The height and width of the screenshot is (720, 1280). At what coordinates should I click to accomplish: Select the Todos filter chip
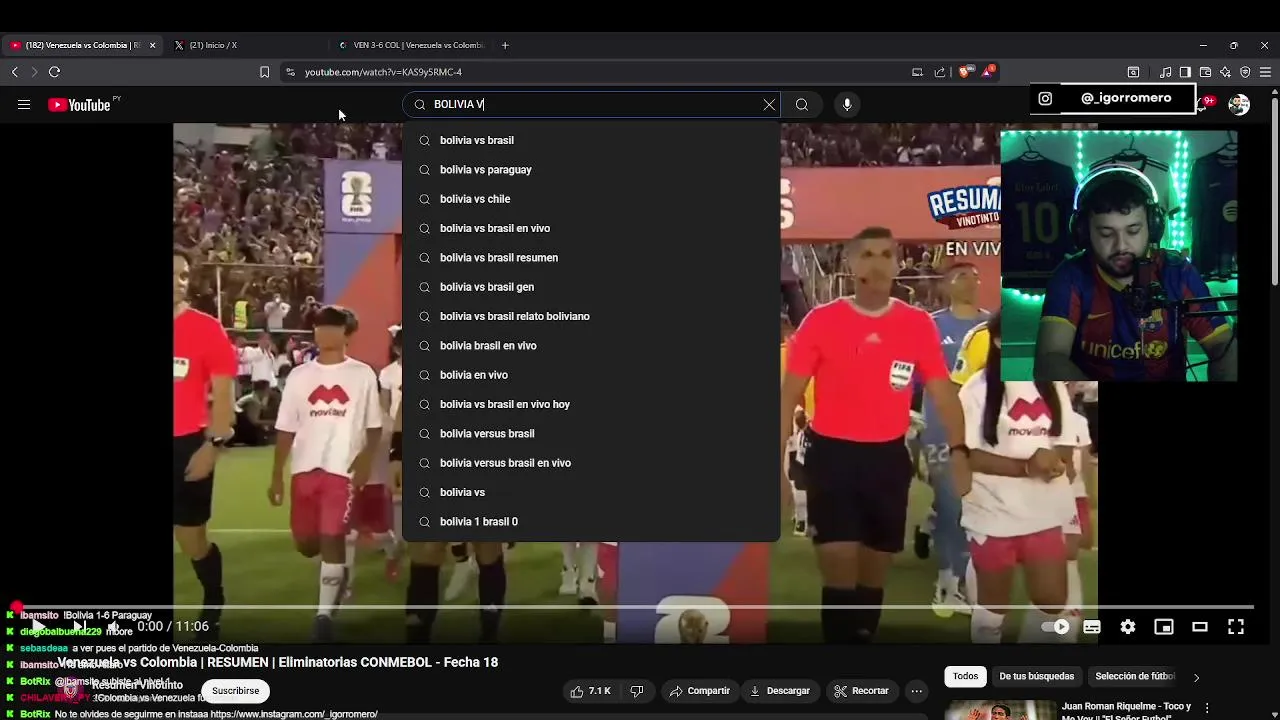tap(965, 677)
